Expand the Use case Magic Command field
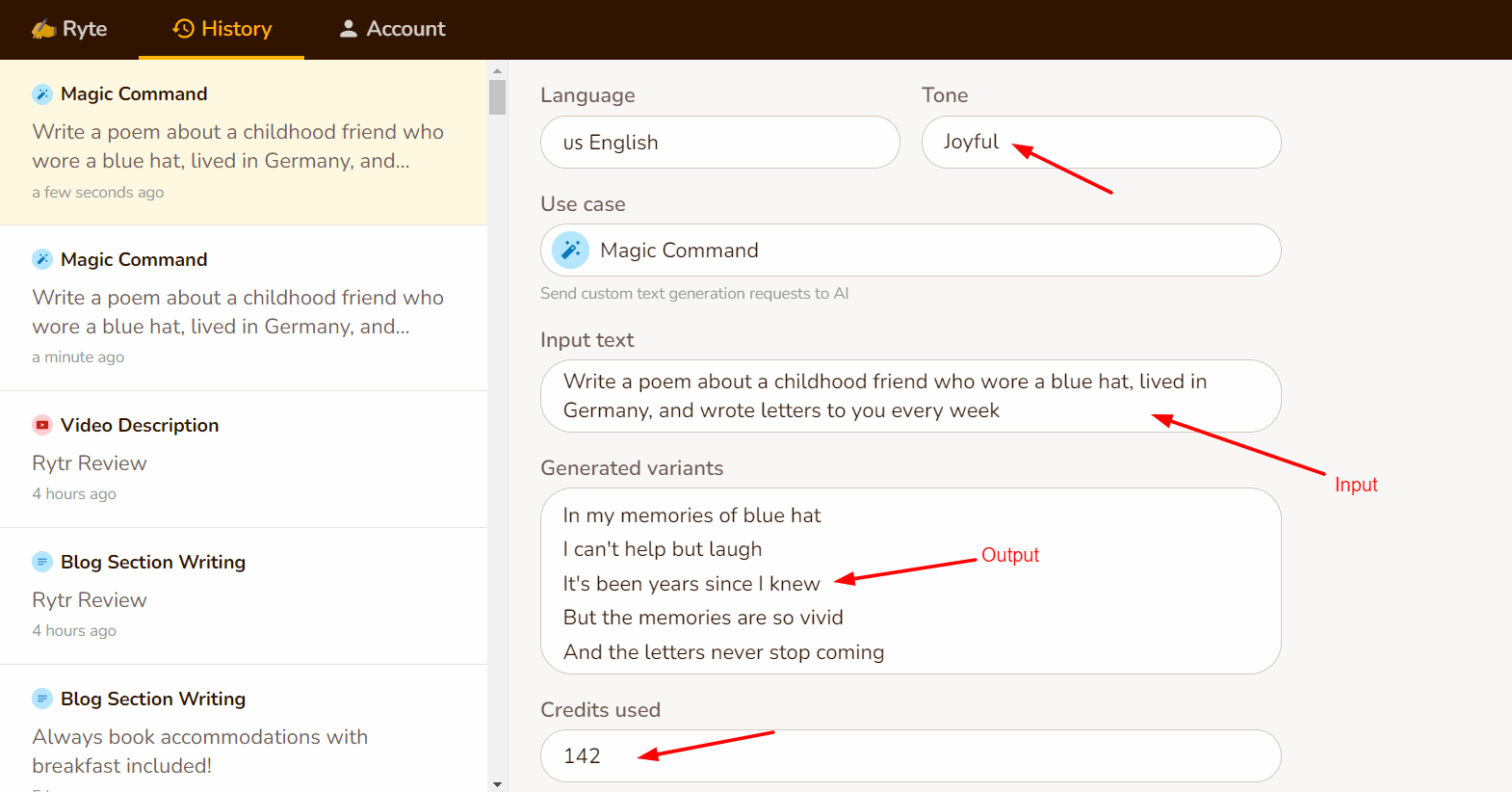This screenshot has height=792, width=1512. coord(910,251)
